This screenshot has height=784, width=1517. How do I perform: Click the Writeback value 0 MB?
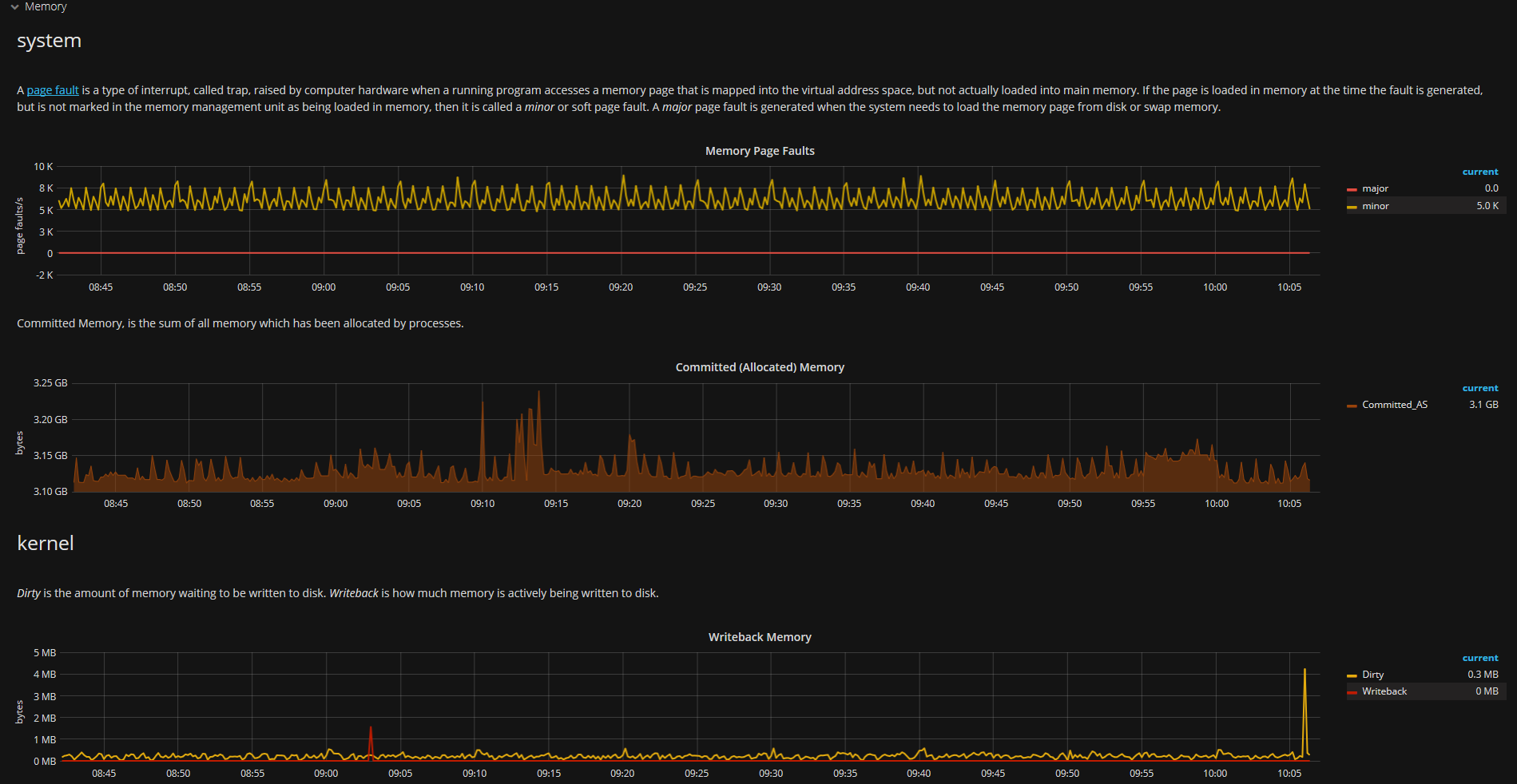(x=1487, y=691)
